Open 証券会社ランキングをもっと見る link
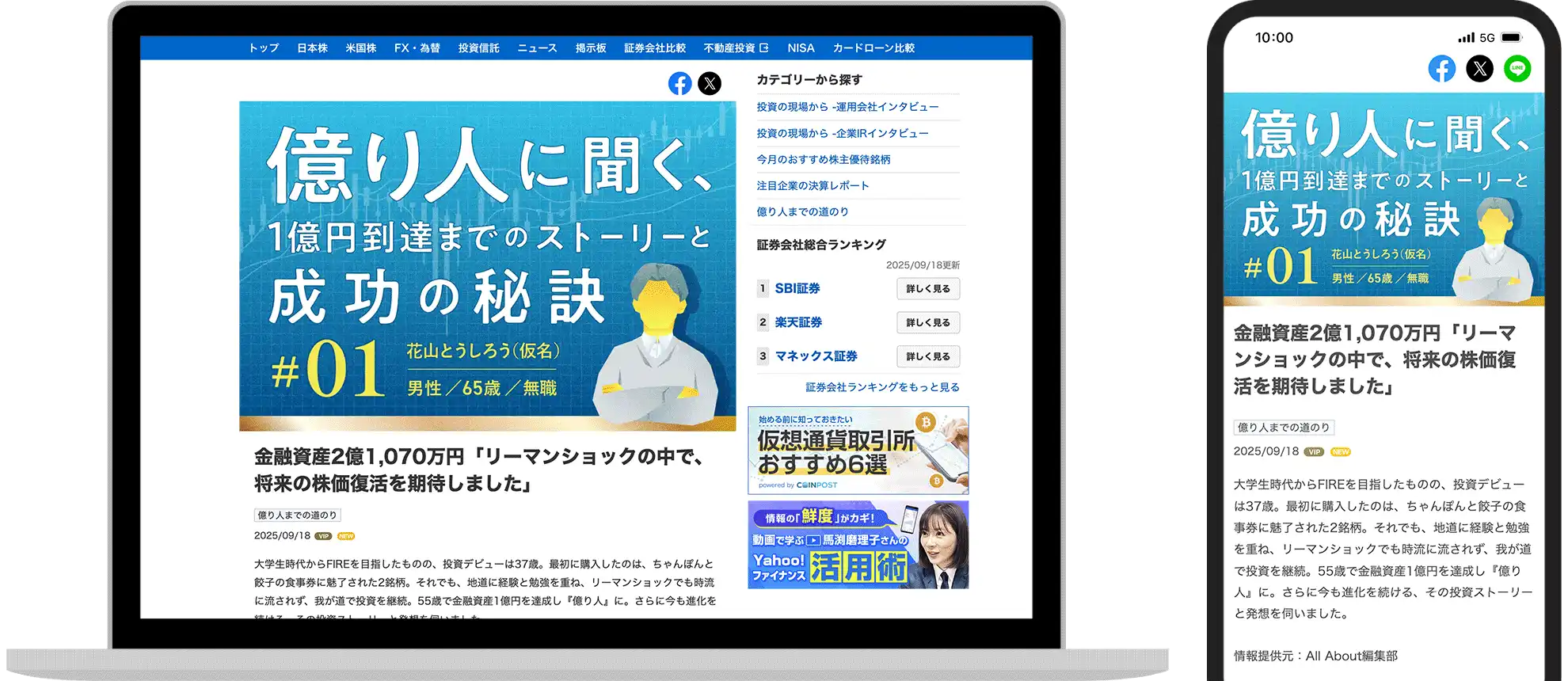Image resolution: width=1568 pixels, height=681 pixels. pos(882,387)
